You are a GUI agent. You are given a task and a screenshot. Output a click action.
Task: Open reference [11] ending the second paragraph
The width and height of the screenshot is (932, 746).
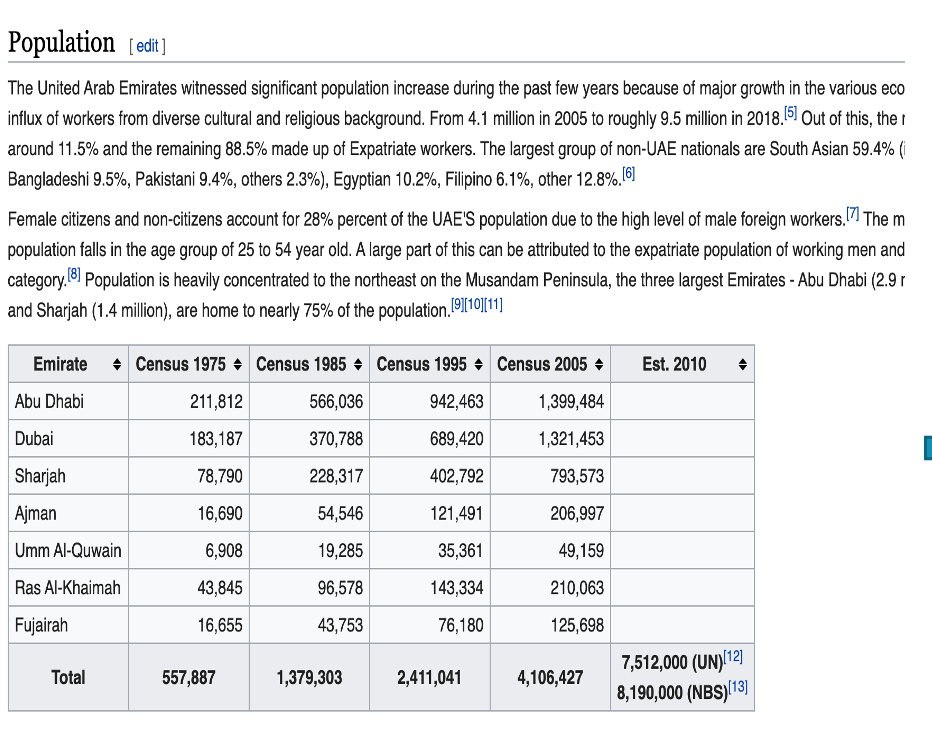point(493,306)
